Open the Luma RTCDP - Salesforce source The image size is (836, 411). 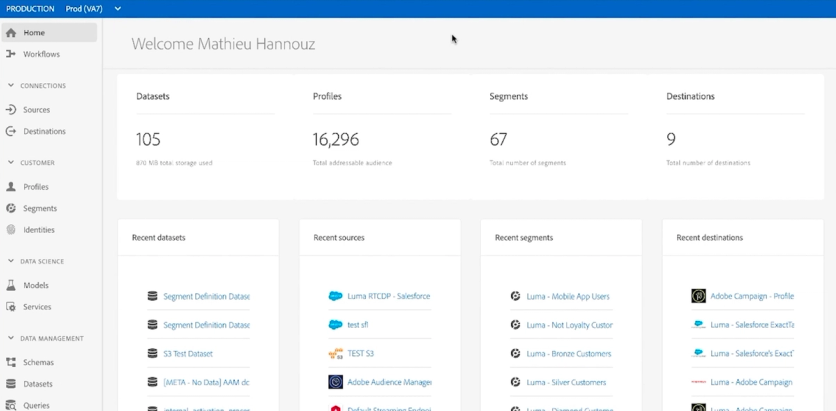(389, 296)
